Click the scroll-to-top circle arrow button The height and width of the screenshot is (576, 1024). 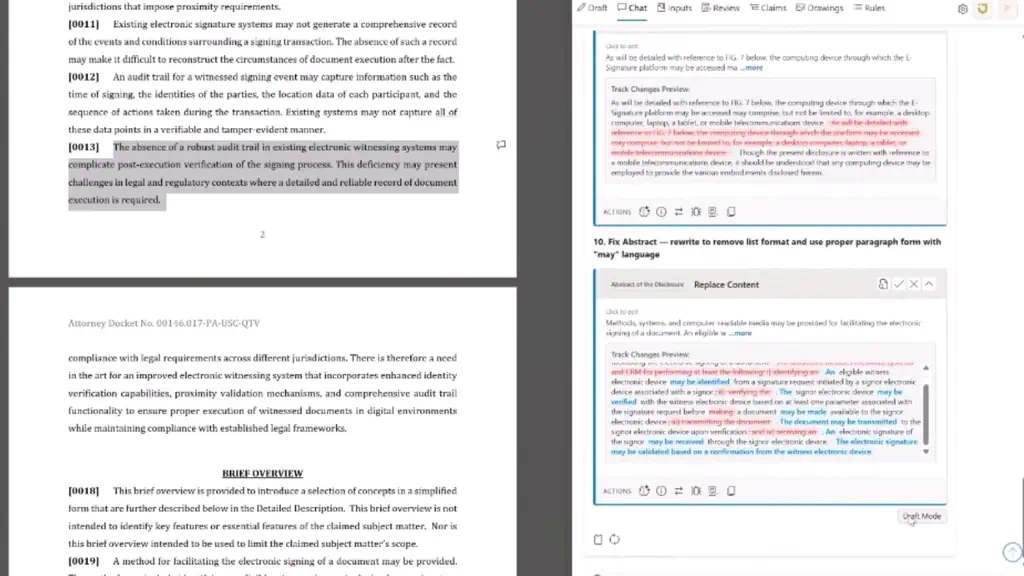click(x=1012, y=552)
